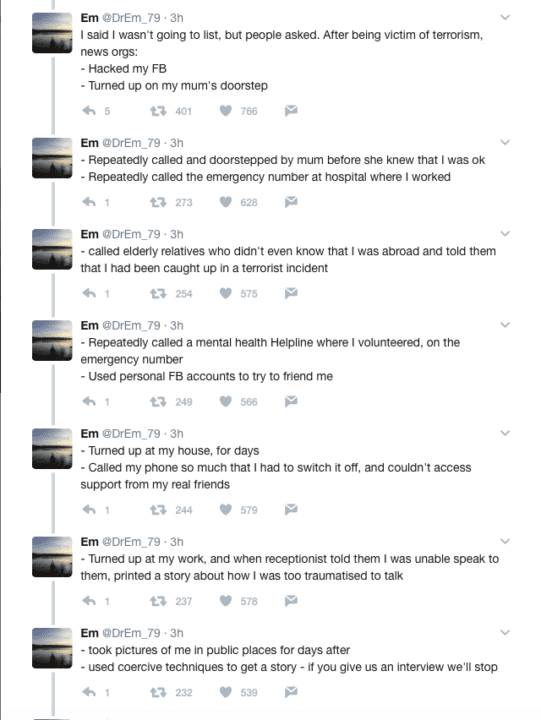Open the @DrEm_79 handle on the first tweet
This screenshot has width=541, height=720.
point(131,18)
